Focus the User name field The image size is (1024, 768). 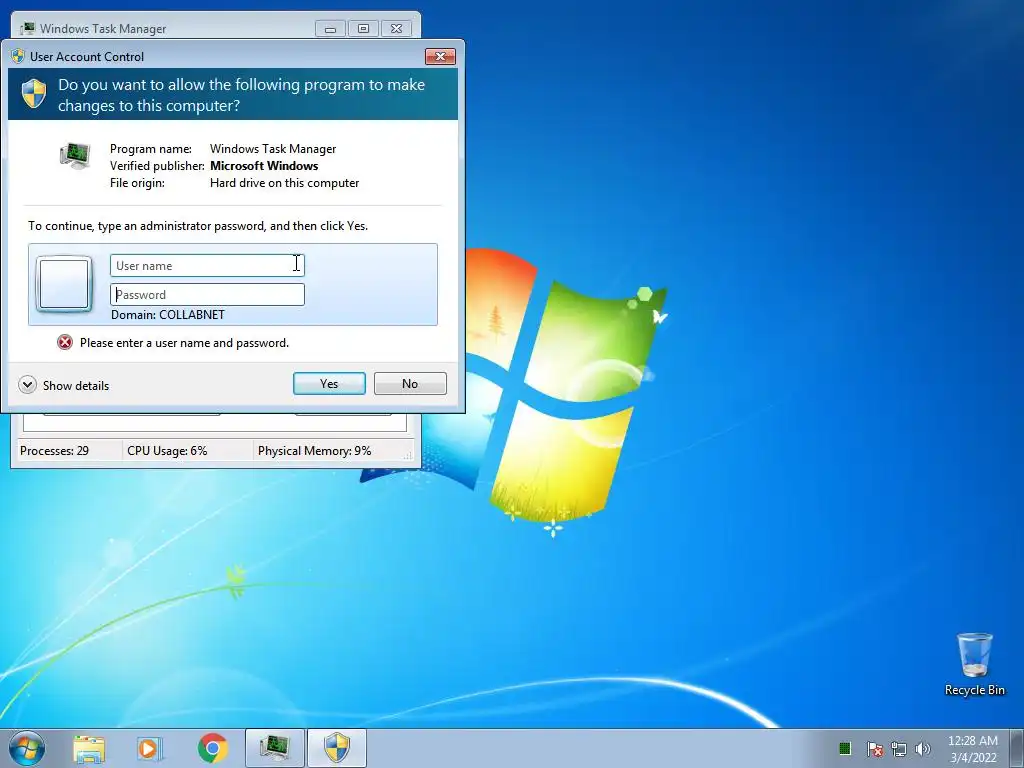coord(207,265)
